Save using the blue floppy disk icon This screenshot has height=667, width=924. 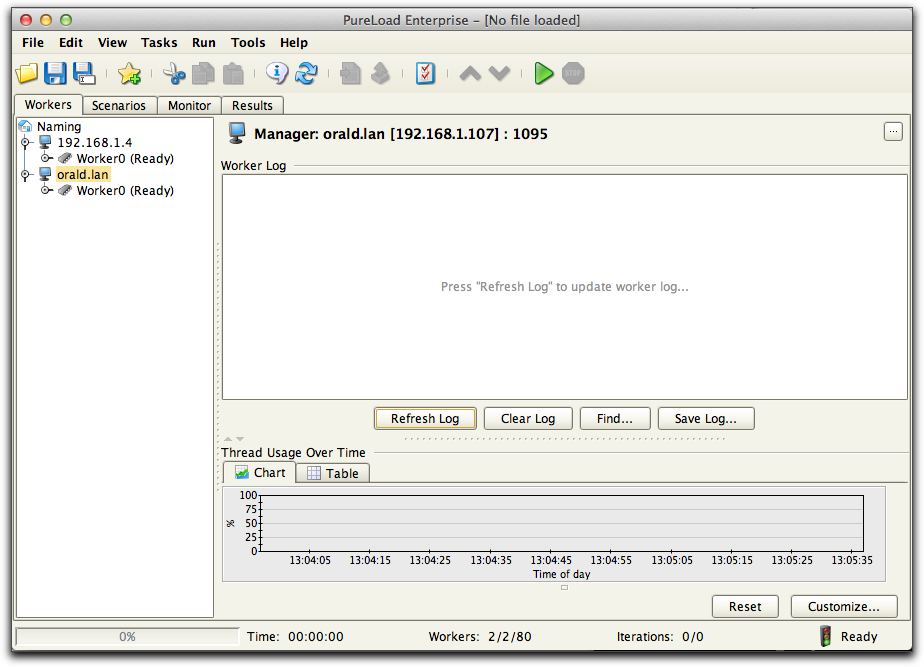point(55,74)
